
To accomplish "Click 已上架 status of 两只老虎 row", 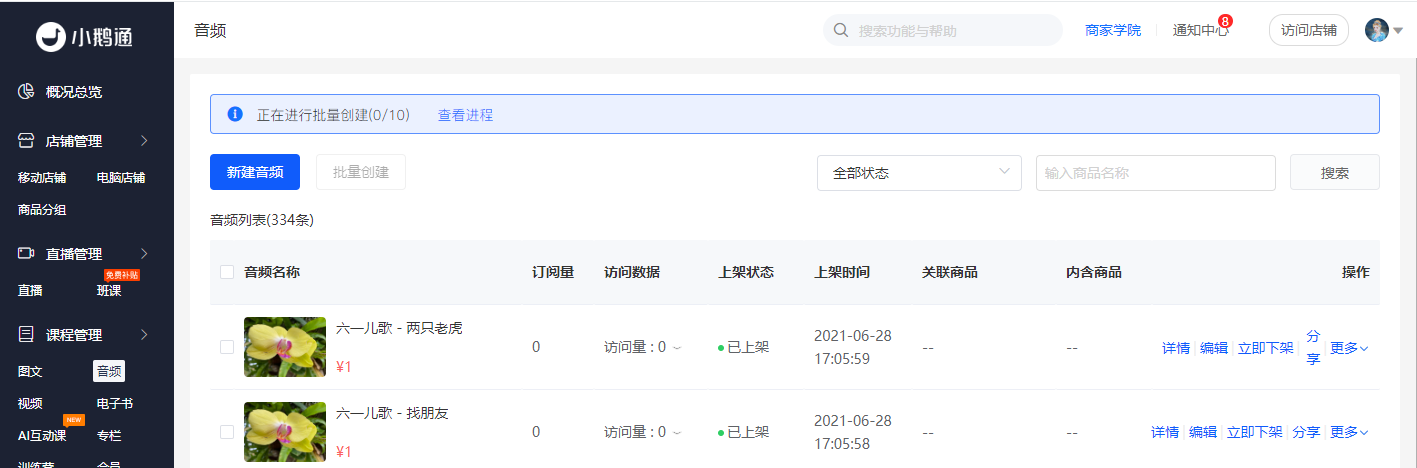I will click(744, 348).
